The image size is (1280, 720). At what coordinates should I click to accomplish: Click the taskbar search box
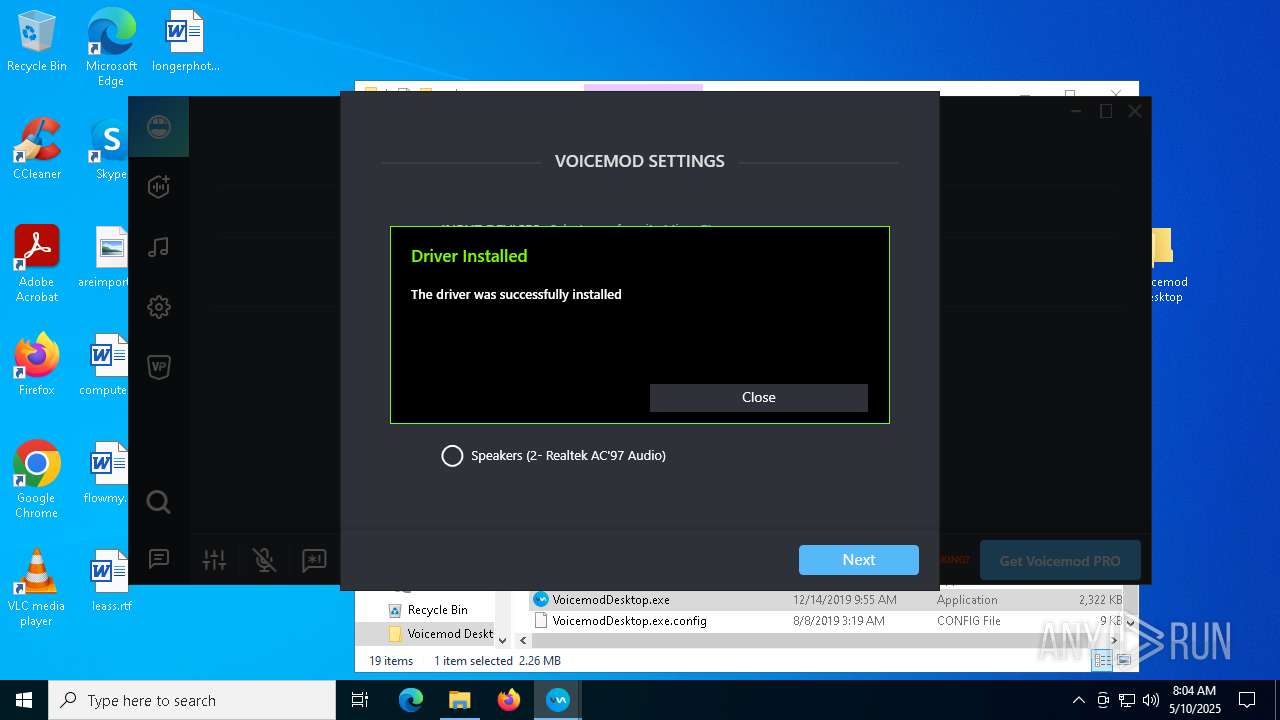pos(192,700)
